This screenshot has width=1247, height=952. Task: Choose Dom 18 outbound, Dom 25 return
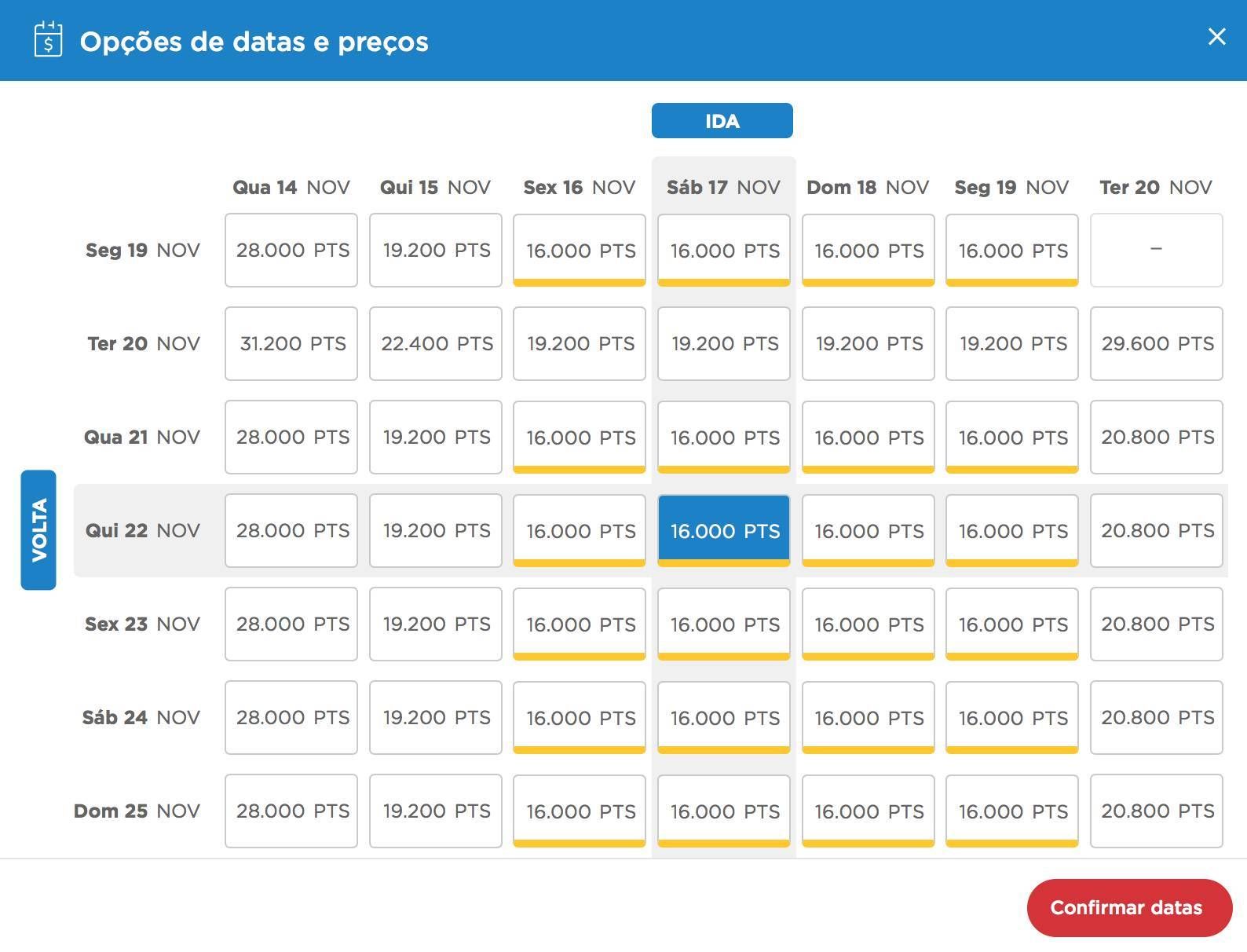click(x=869, y=811)
